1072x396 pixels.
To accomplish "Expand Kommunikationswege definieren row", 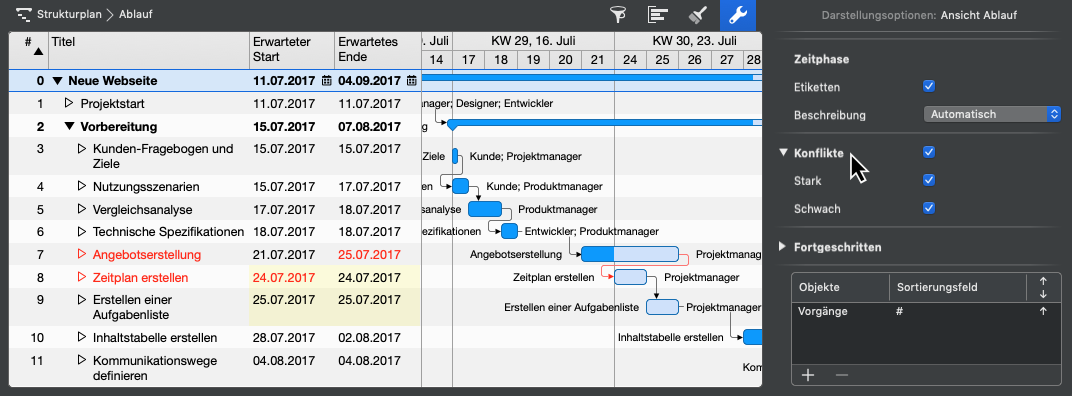I will [x=81, y=360].
